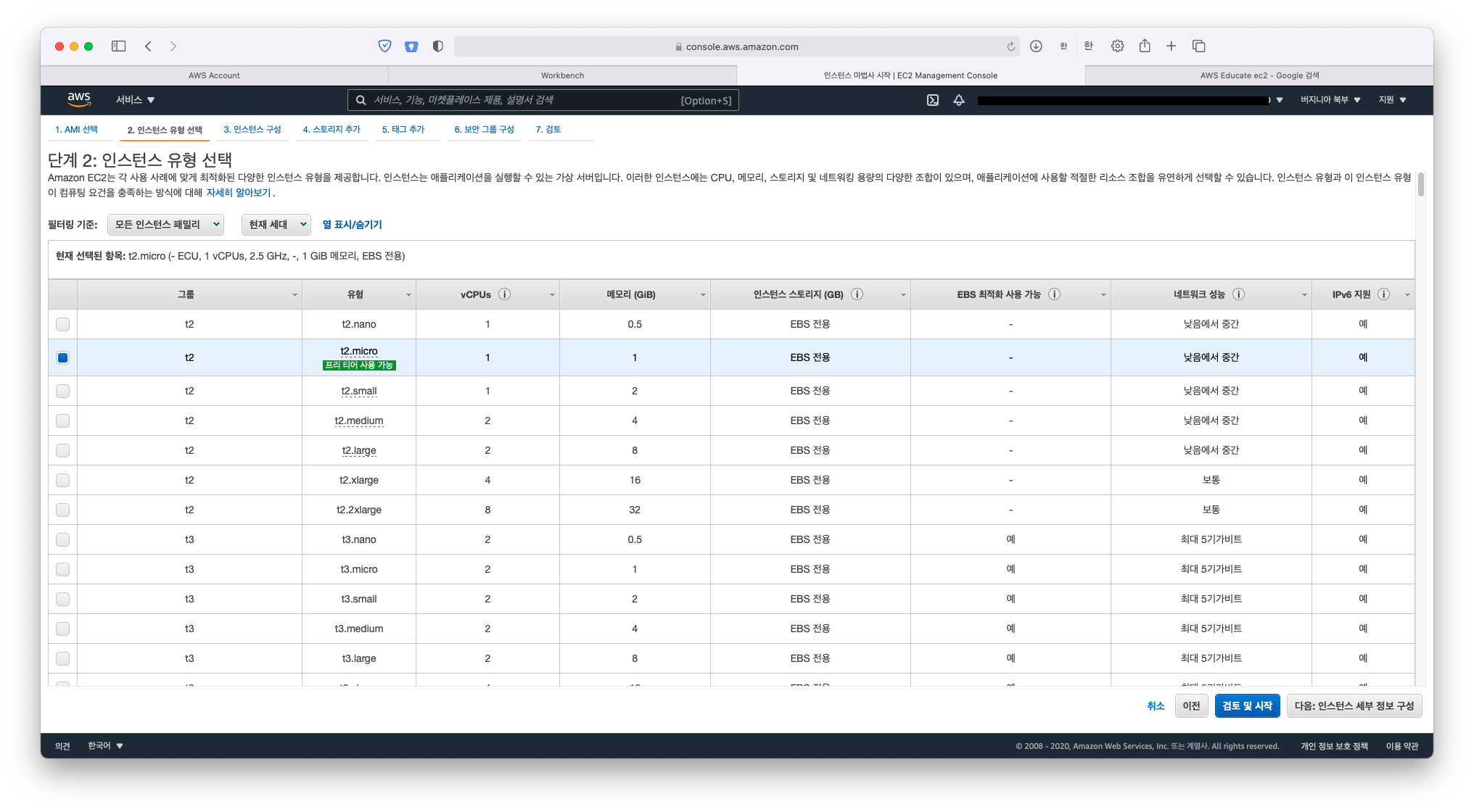Uncheck the selected t2.micro checkbox

[x=63, y=357]
